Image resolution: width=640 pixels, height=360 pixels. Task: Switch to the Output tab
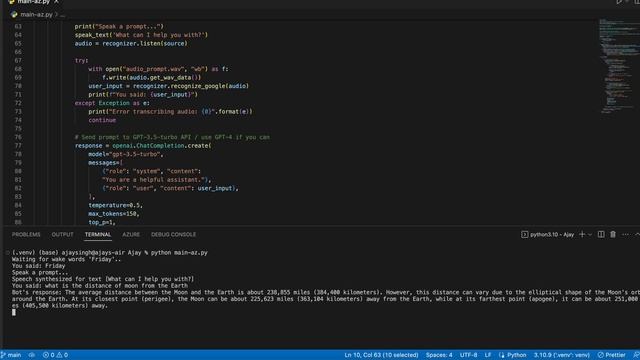pyautogui.click(x=62, y=235)
